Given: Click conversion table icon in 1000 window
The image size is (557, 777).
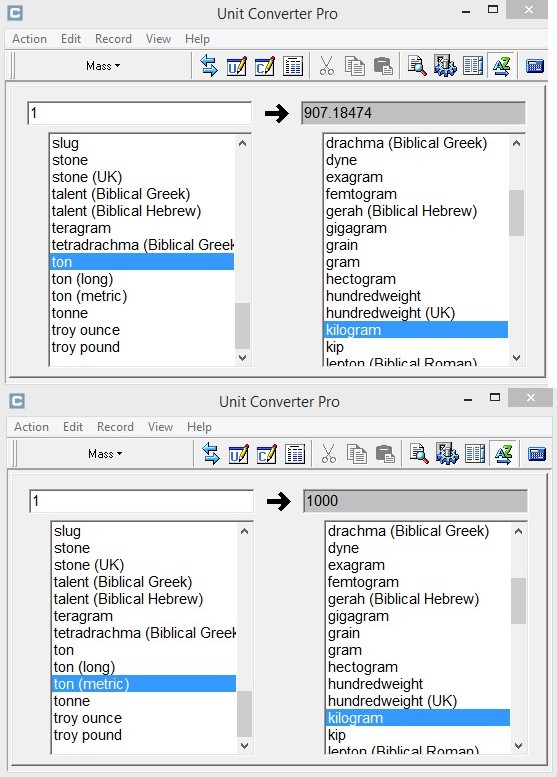Looking at the screenshot, I should (x=295, y=454).
